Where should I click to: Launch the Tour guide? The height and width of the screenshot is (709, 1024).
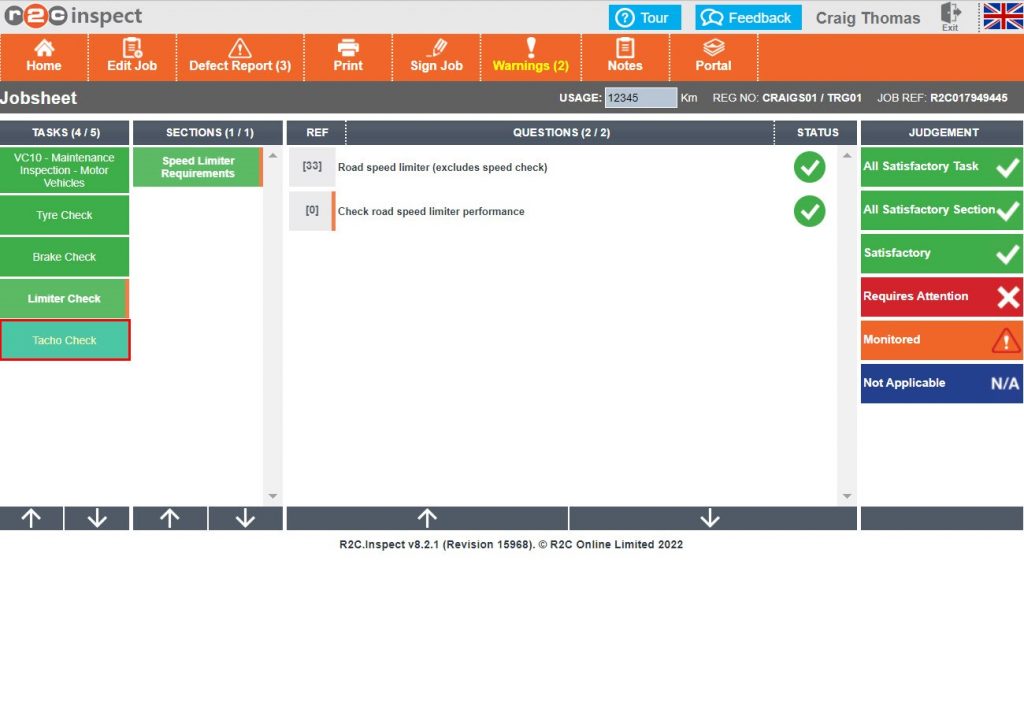(645, 16)
